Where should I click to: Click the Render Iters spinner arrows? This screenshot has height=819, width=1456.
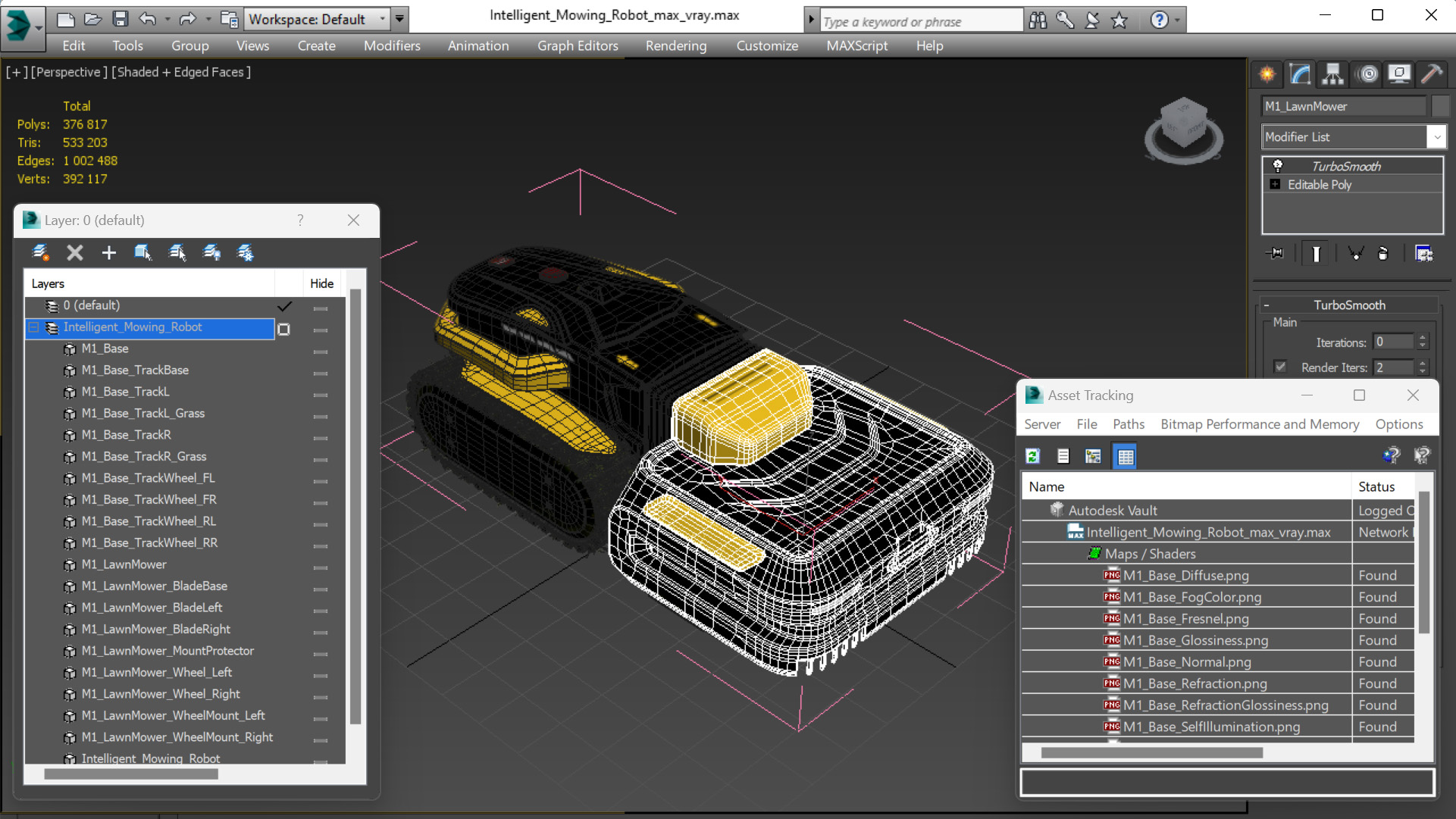tap(1422, 367)
